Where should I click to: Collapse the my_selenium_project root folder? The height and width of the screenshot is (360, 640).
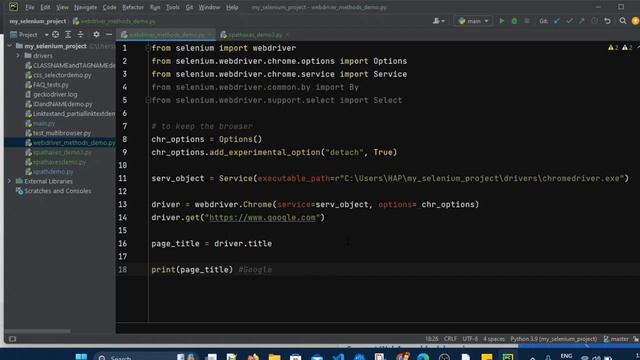(x=10, y=46)
